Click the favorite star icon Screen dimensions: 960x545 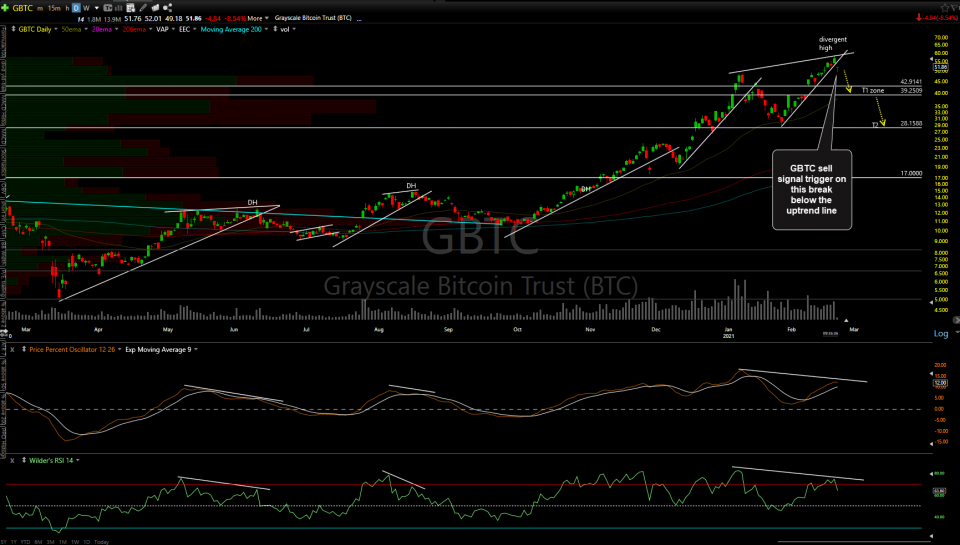[945, 8]
